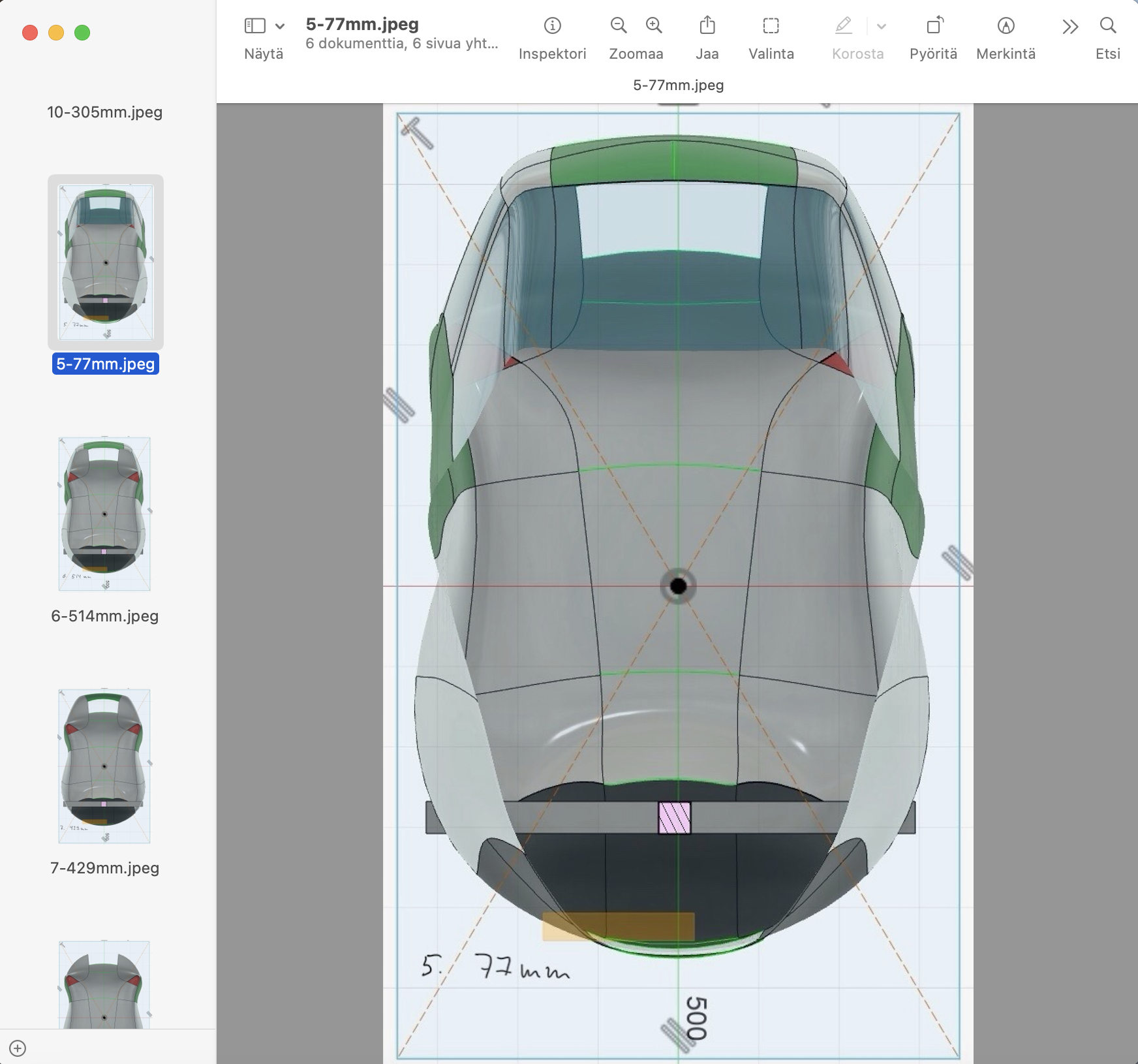This screenshot has height=1064, width=1138.
Task: Toggle the sidebar view button
Action: tap(254, 26)
